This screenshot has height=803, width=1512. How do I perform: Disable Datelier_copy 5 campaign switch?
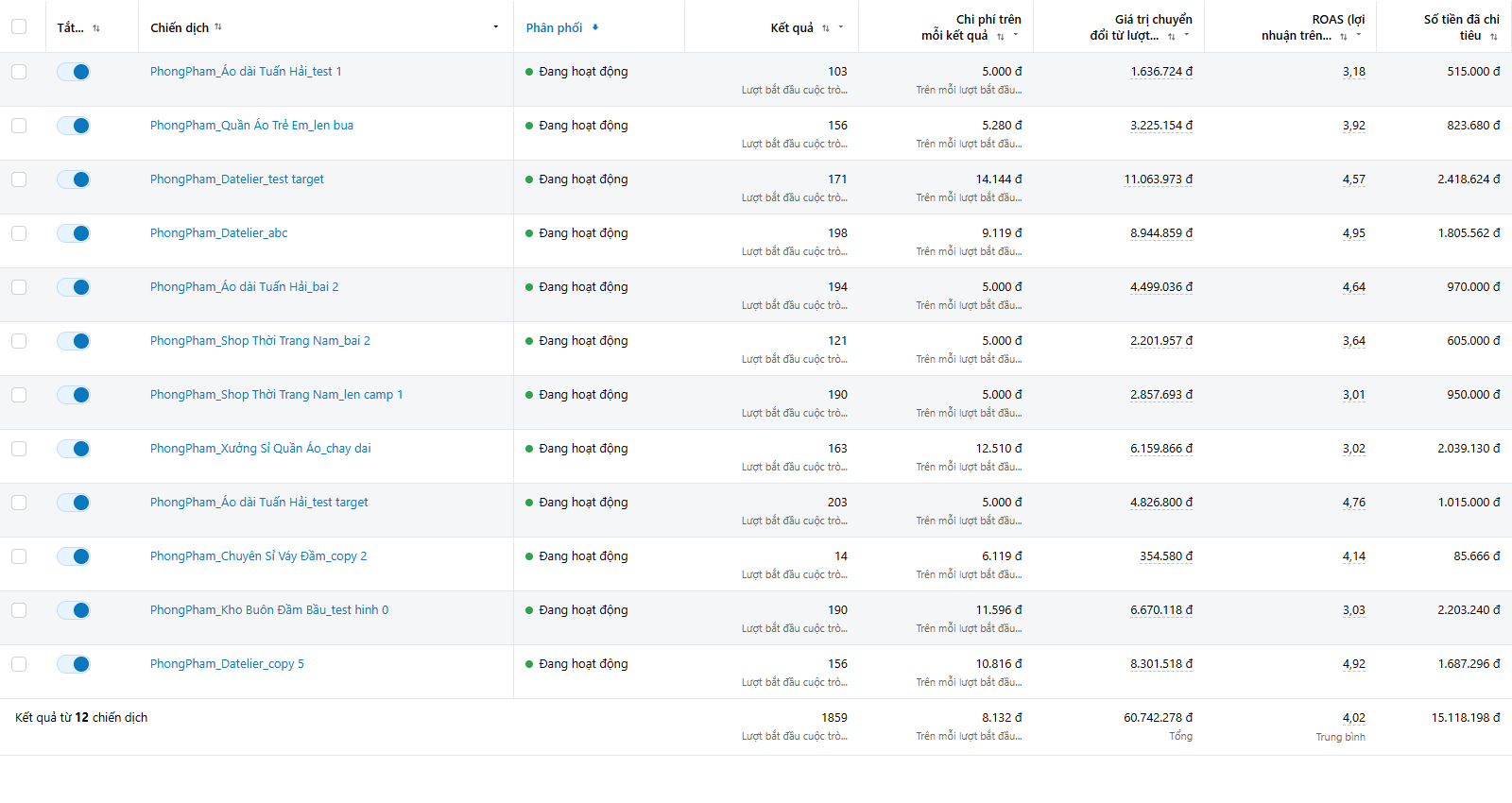(x=74, y=664)
